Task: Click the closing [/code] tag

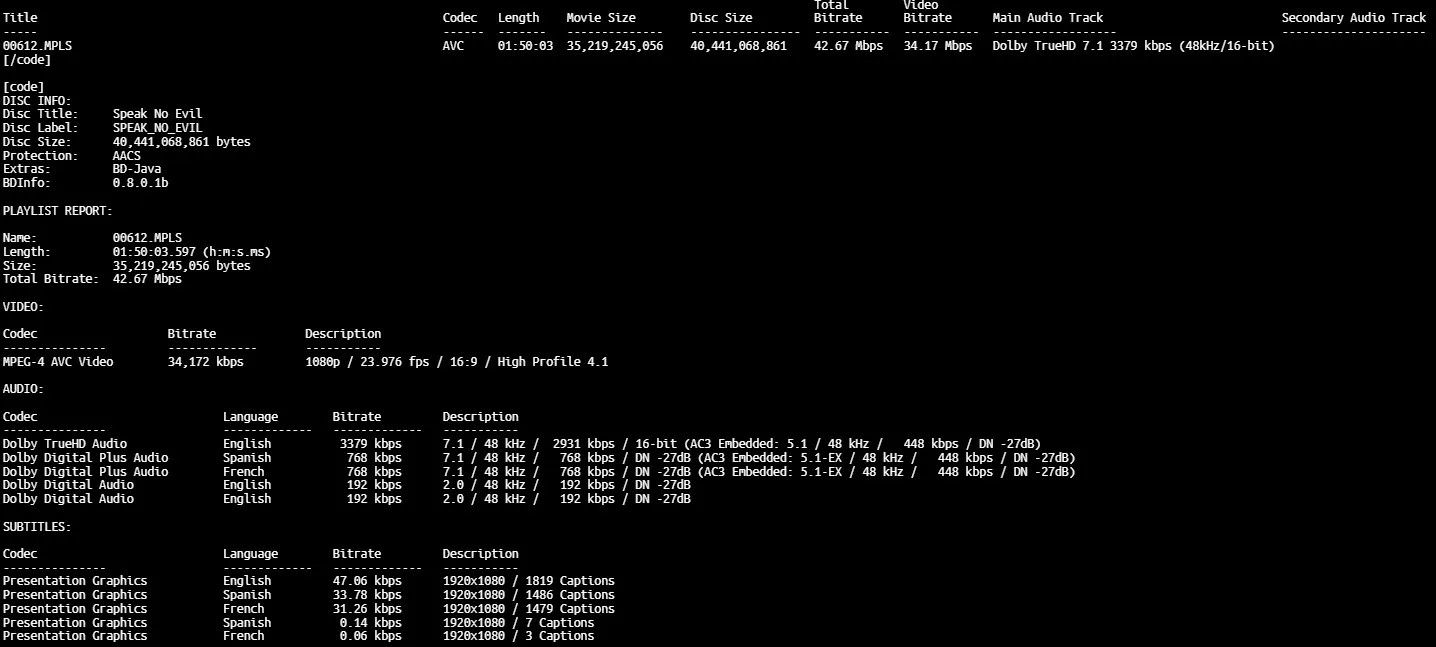Action: [x=27, y=60]
